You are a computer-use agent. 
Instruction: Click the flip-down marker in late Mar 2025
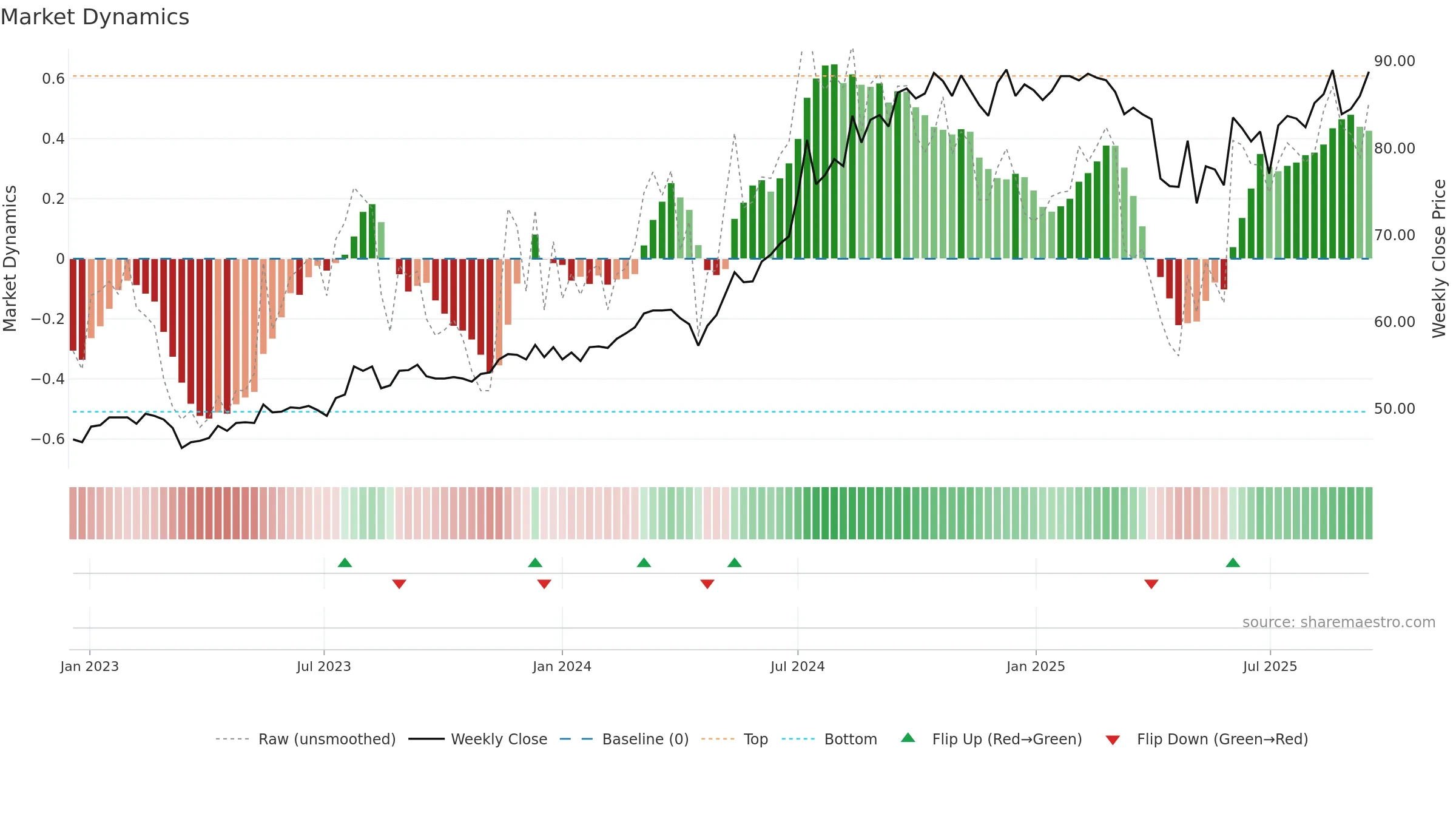[x=1151, y=584]
